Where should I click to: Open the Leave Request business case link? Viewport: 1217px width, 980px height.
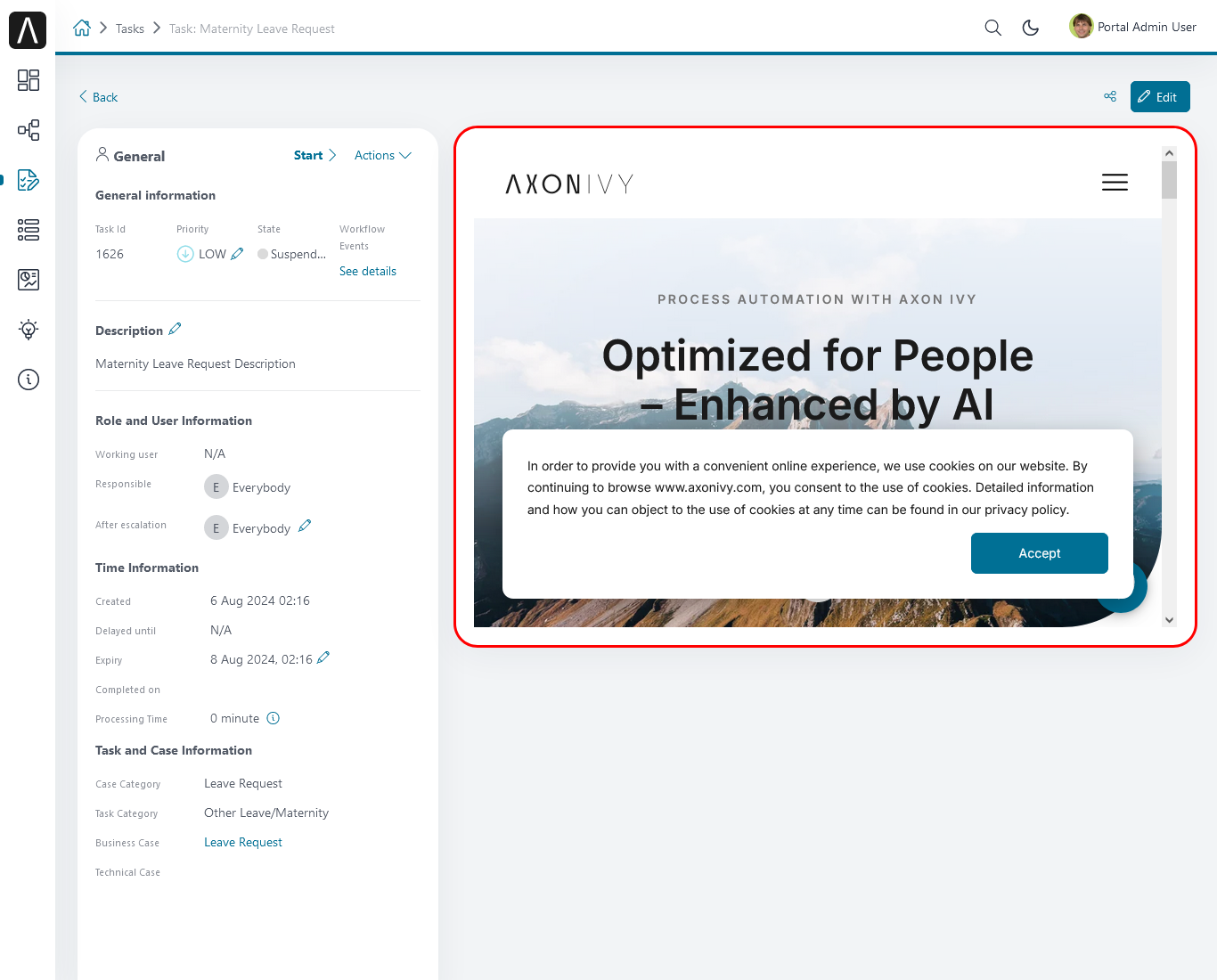242,842
